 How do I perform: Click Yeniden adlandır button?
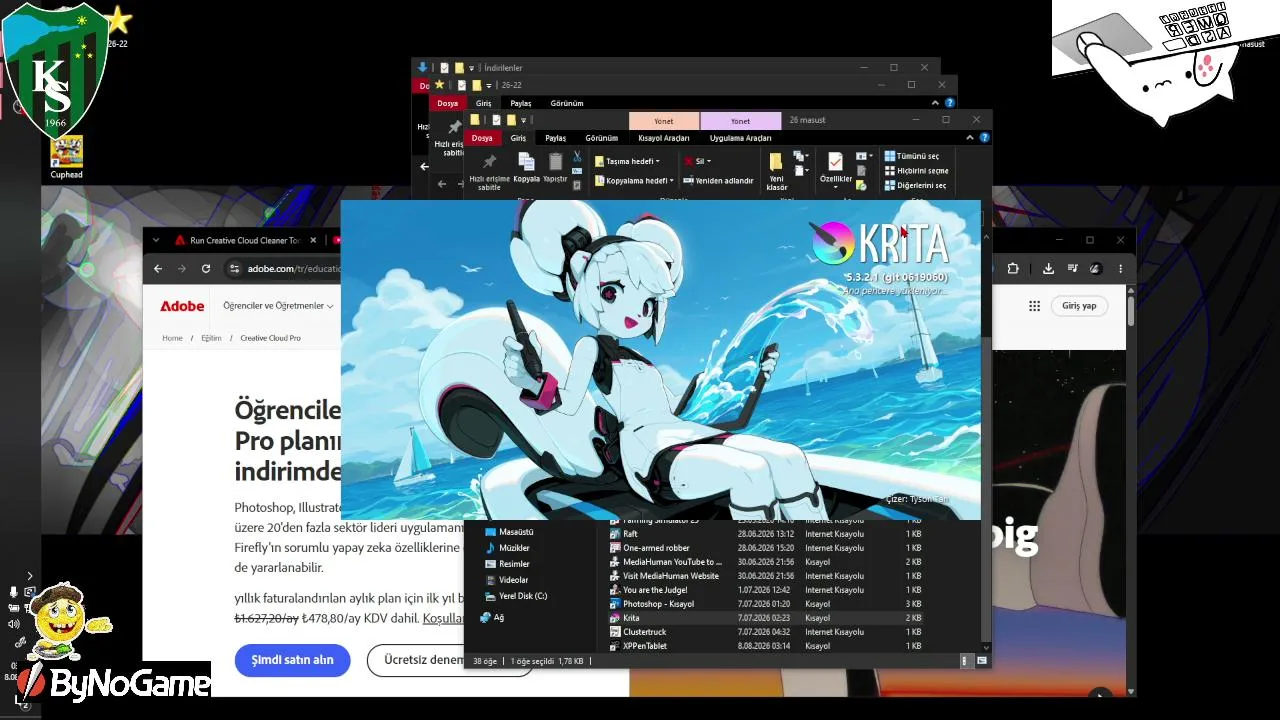click(719, 181)
